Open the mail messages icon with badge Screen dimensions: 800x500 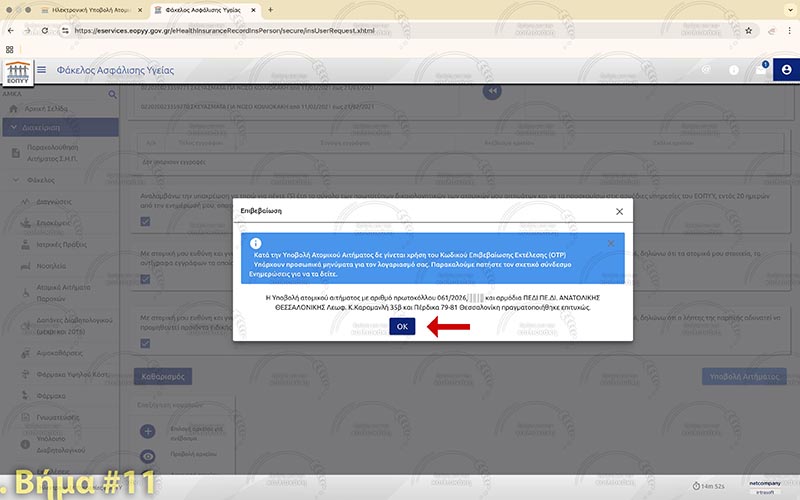click(761, 70)
